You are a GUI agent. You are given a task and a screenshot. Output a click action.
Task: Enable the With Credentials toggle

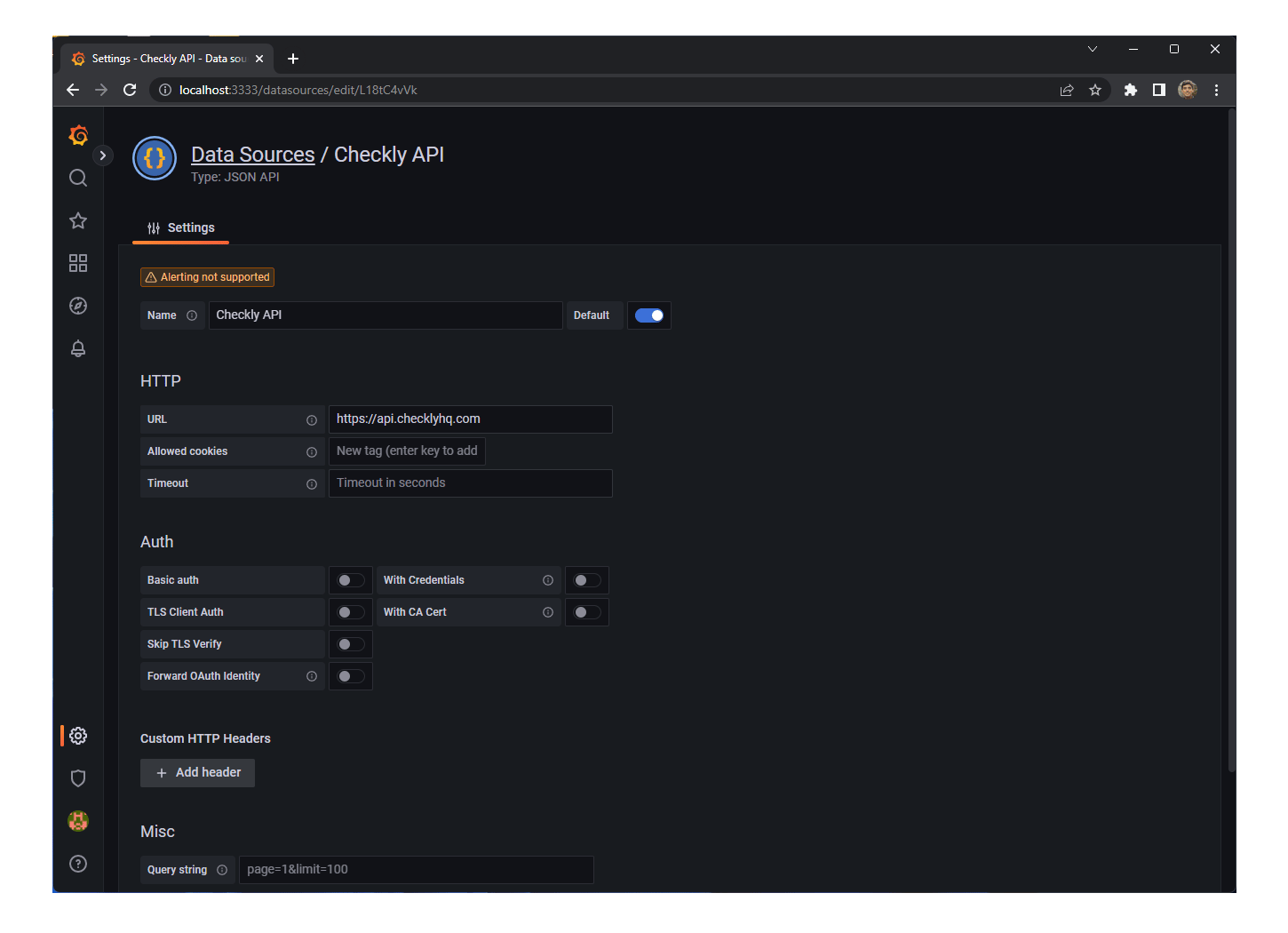[x=587, y=580]
